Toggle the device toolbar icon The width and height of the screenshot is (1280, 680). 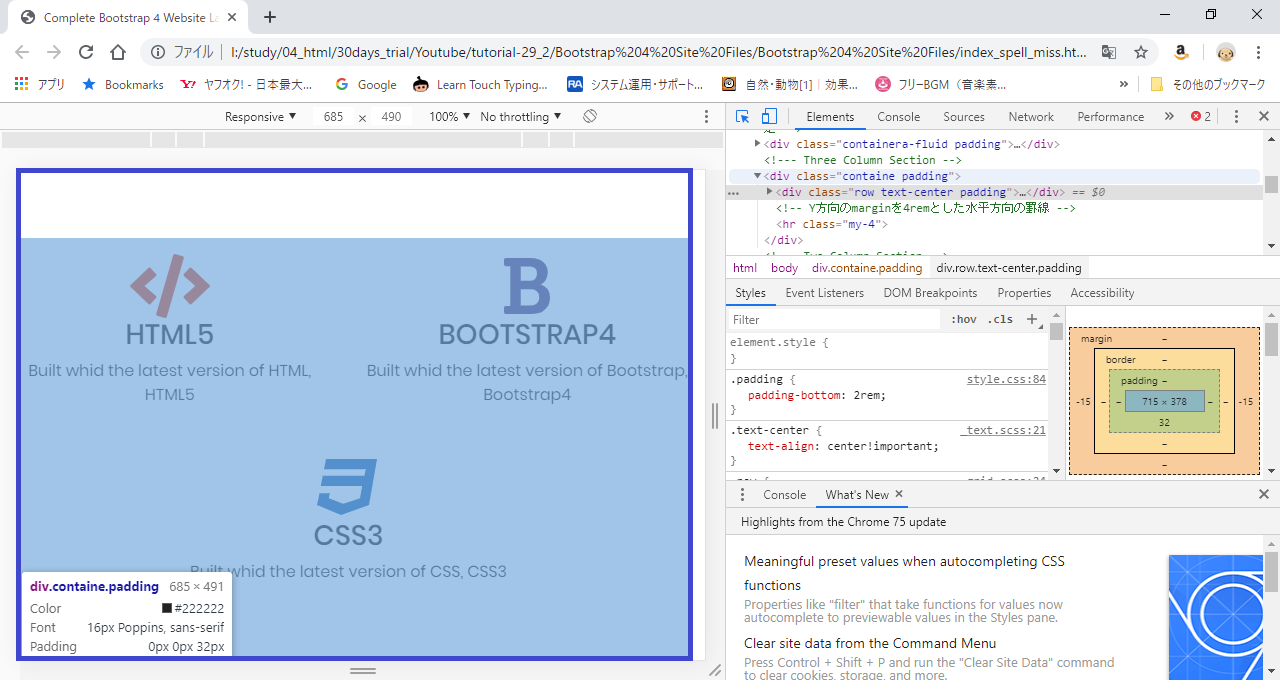click(769, 117)
